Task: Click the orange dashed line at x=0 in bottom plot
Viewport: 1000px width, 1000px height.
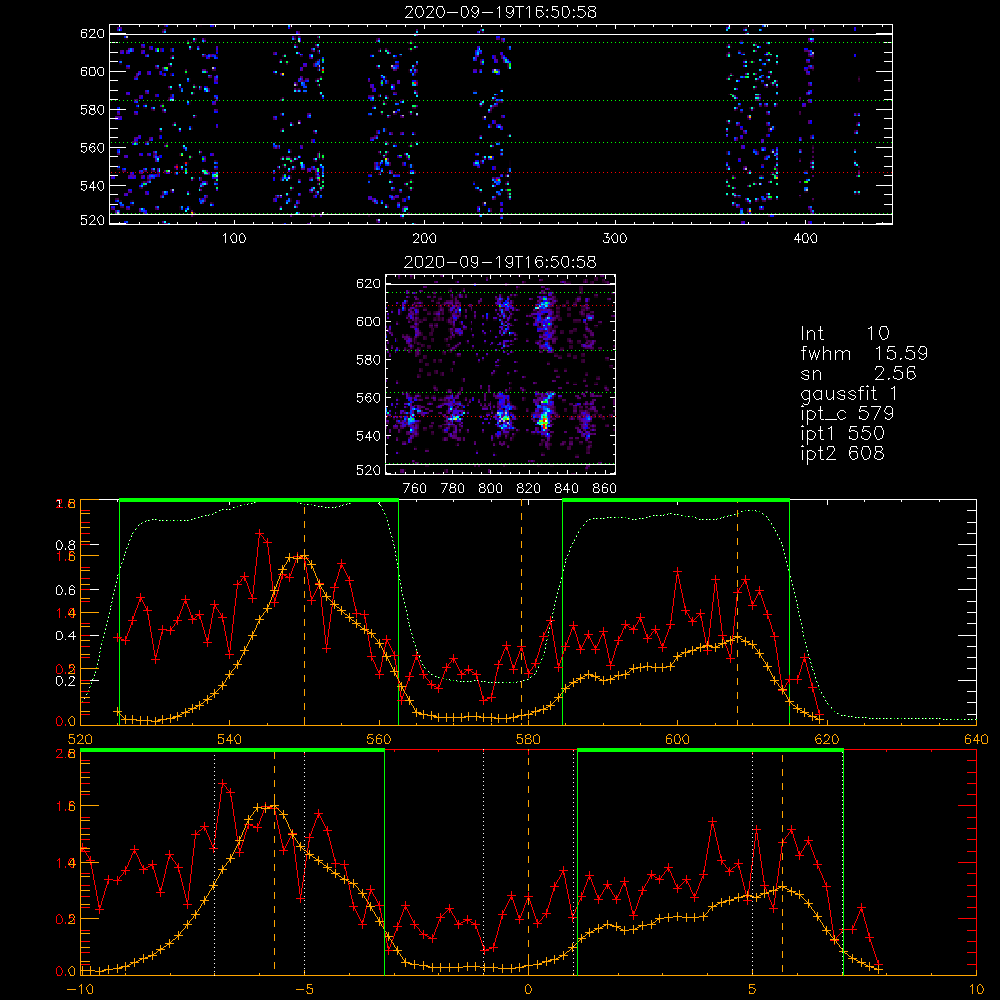Action: pos(528,861)
